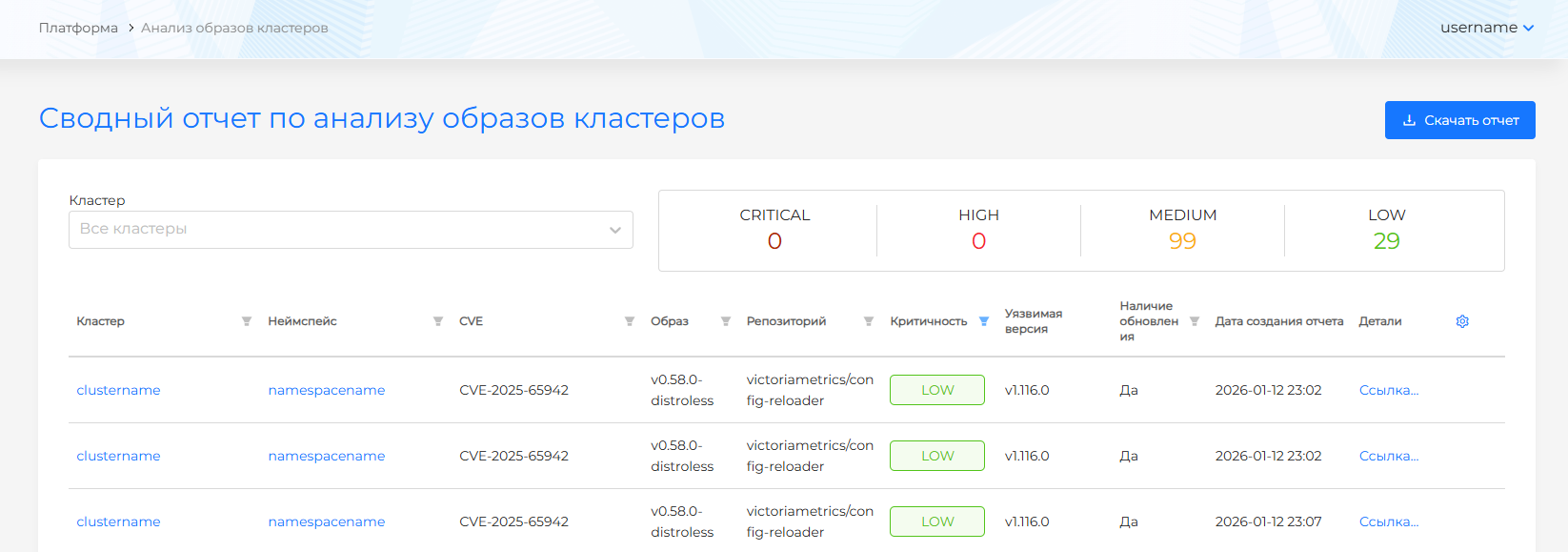This screenshot has width=1568, height=552.
Task: Click the Уязвимая версия column header
Action: coord(1034,321)
